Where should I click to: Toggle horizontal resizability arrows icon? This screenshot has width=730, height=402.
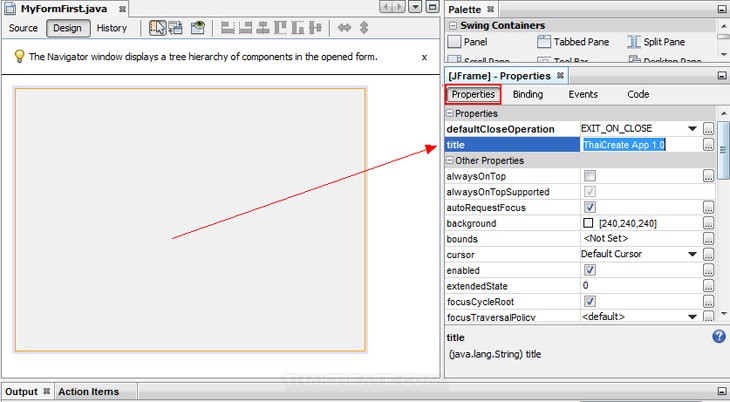point(345,28)
